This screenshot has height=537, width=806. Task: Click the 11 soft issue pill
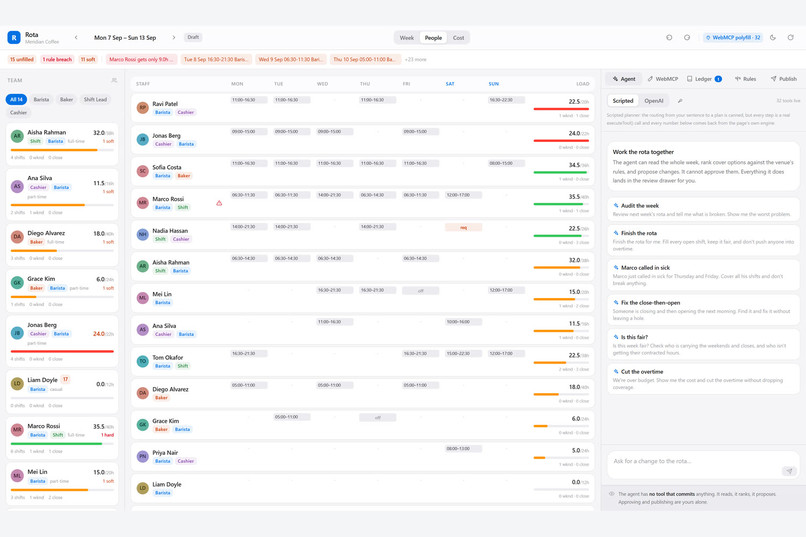tap(88, 60)
